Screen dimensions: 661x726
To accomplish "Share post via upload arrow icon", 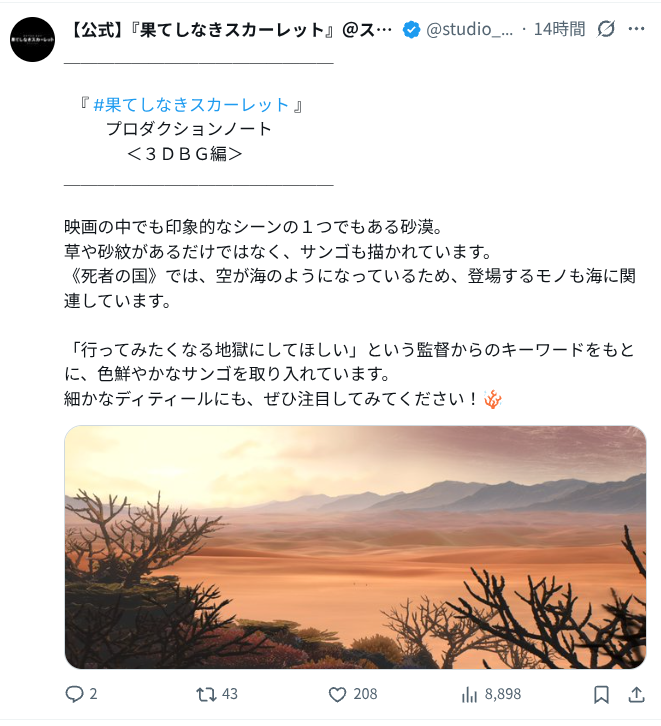I will 636,694.
